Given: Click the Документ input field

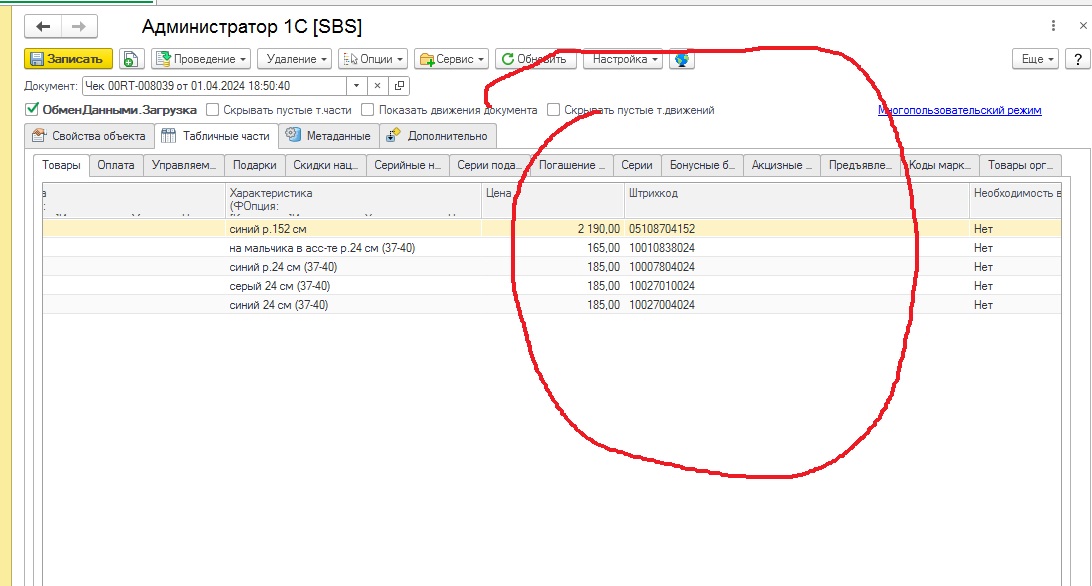Looking at the screenshot, I should pos(213,86).
